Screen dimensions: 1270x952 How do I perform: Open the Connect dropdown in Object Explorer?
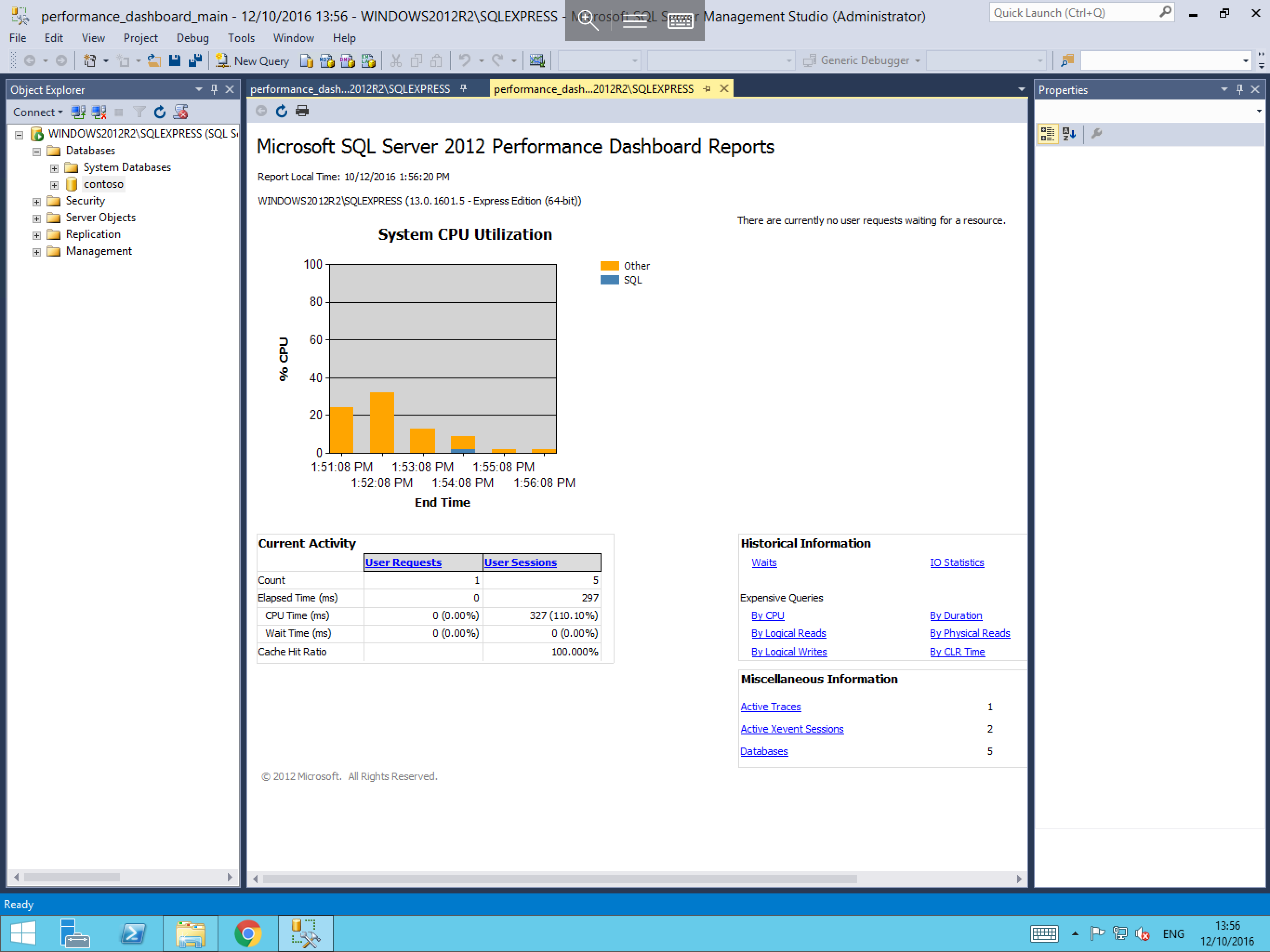(x=38, y=112)
